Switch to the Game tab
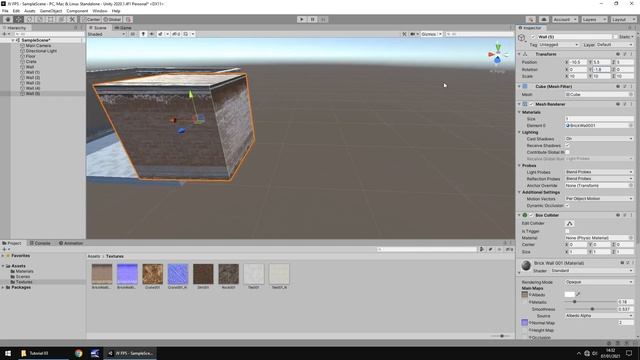The height and width of the screenshot is (360, 640). coord(123,28)
